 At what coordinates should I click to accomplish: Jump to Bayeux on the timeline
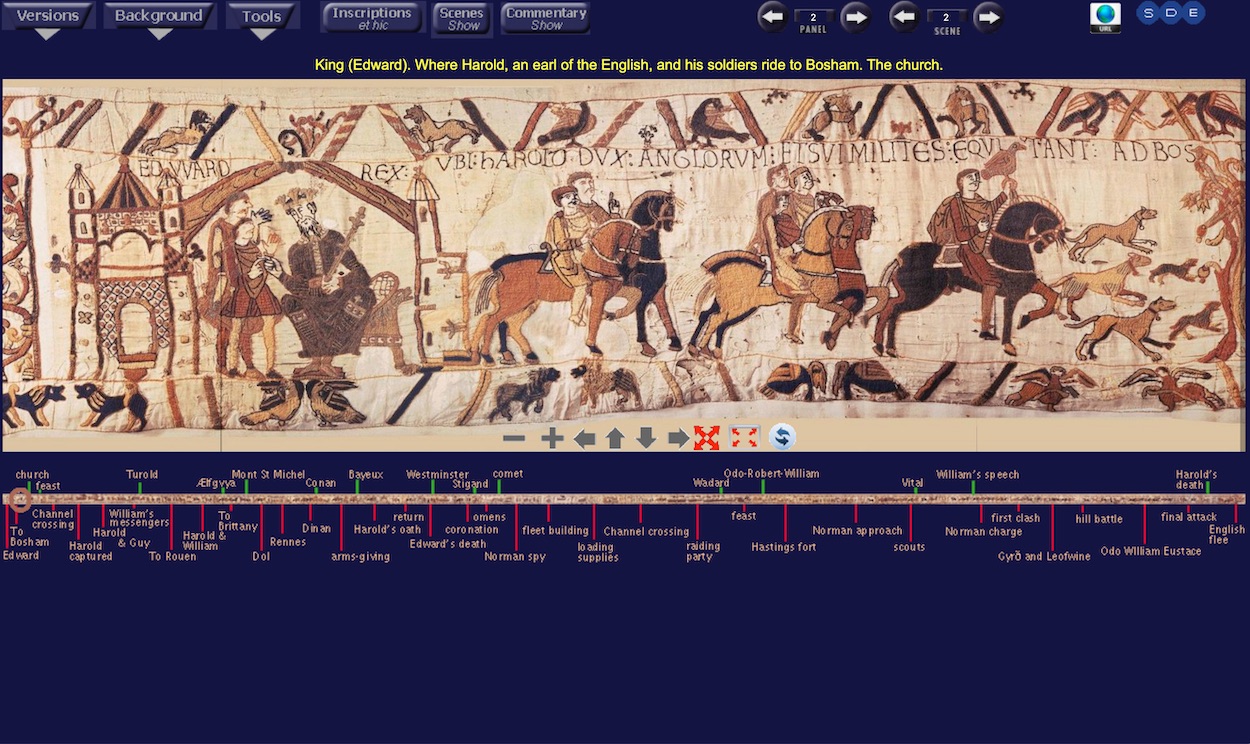tap(366, 475)
